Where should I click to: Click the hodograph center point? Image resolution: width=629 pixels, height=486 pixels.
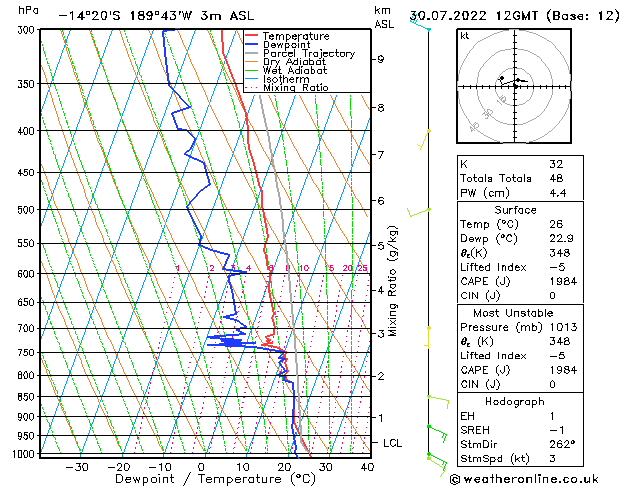click(515, 86)
